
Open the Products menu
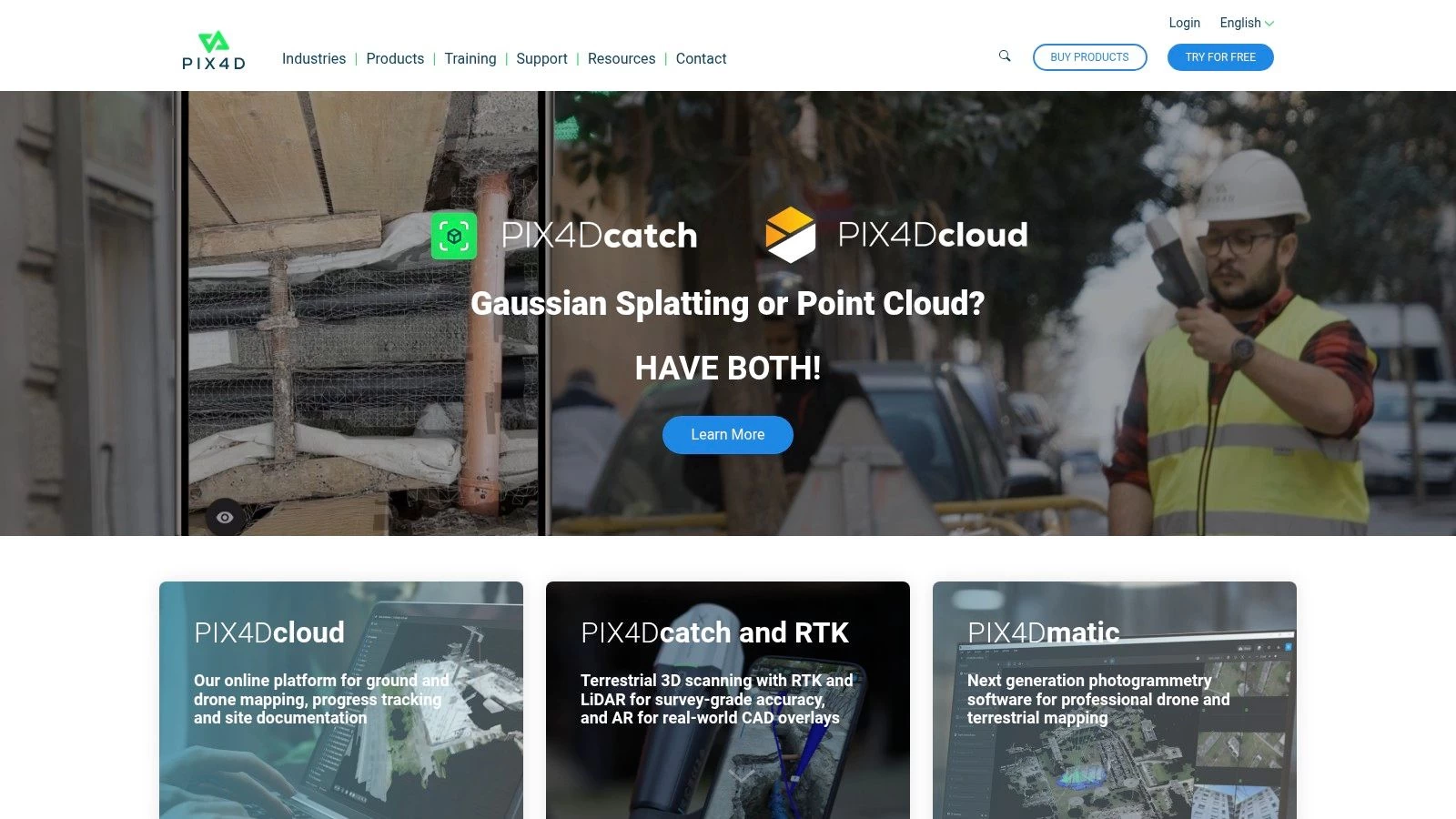(x=395, y=58)
